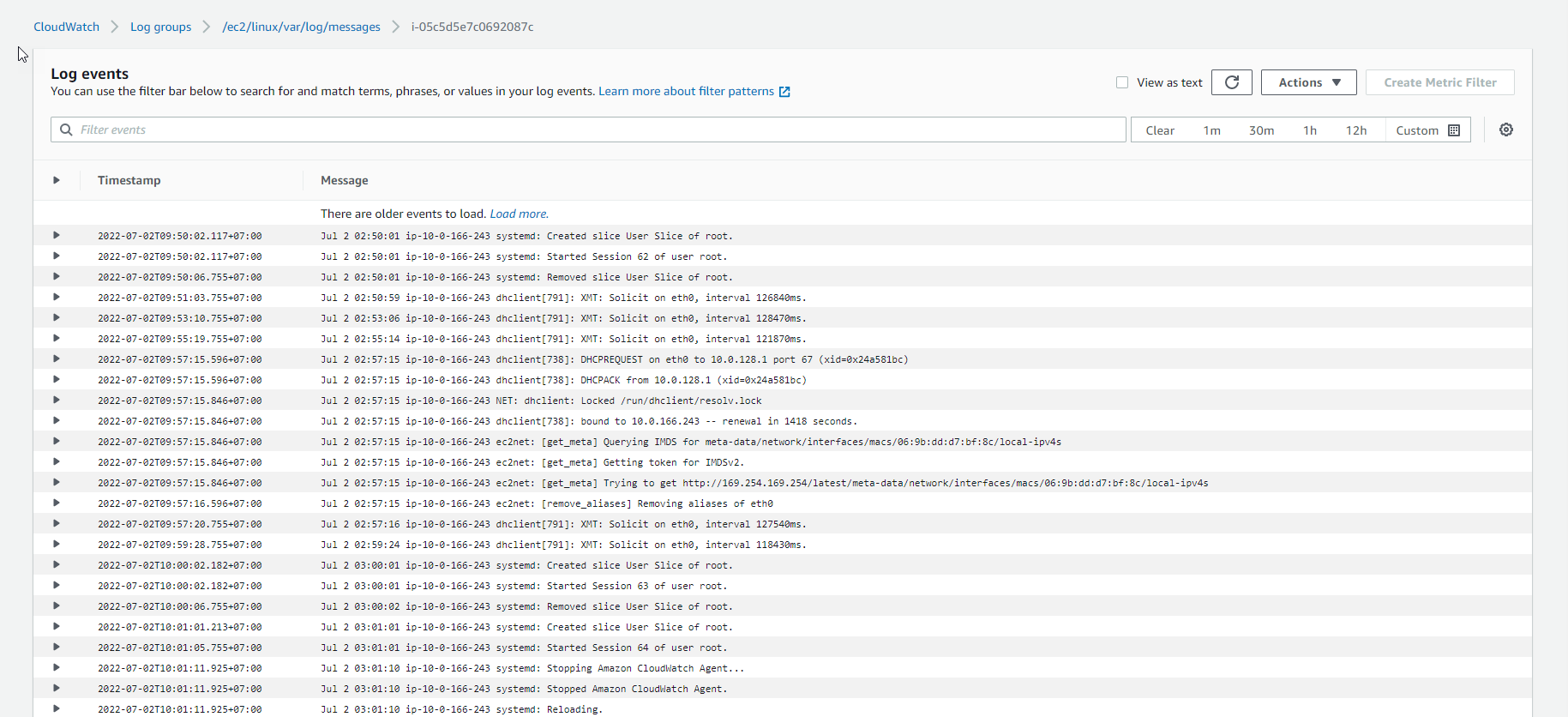Expand the Stopping Amazon CloudWatch Agent event
The image size is (1568, 717).
pos(57,668)
